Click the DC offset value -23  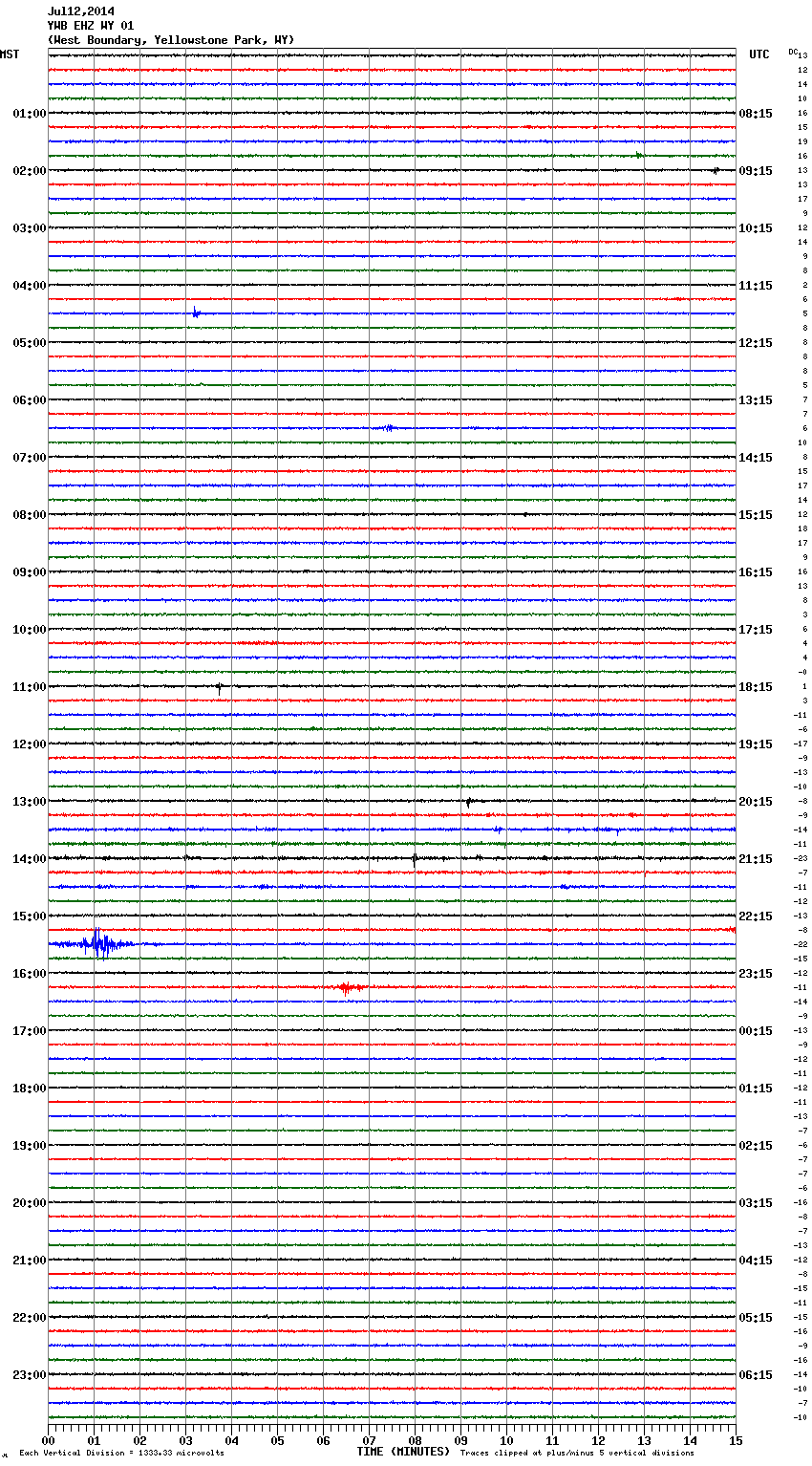[801, 858]
